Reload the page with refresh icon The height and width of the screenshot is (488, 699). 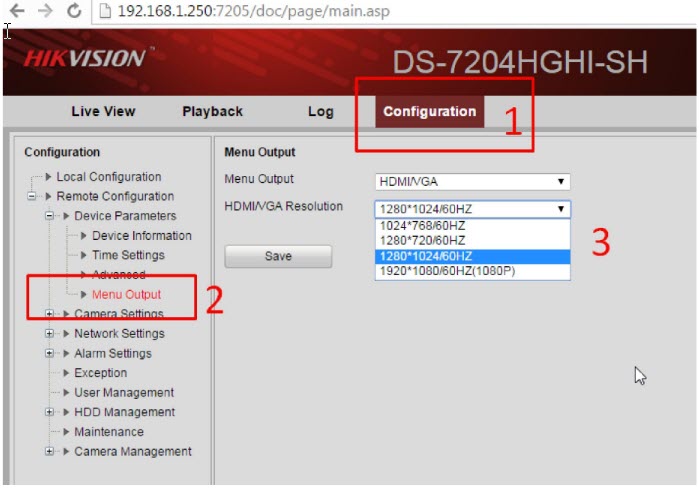point(74,12)
